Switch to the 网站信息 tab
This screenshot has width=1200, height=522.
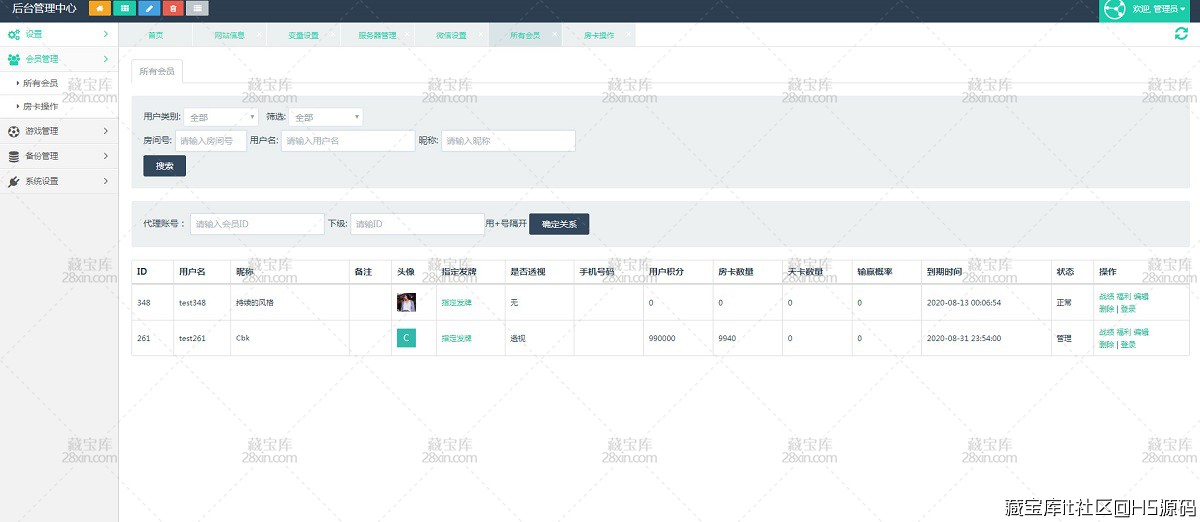pos(229,35)
